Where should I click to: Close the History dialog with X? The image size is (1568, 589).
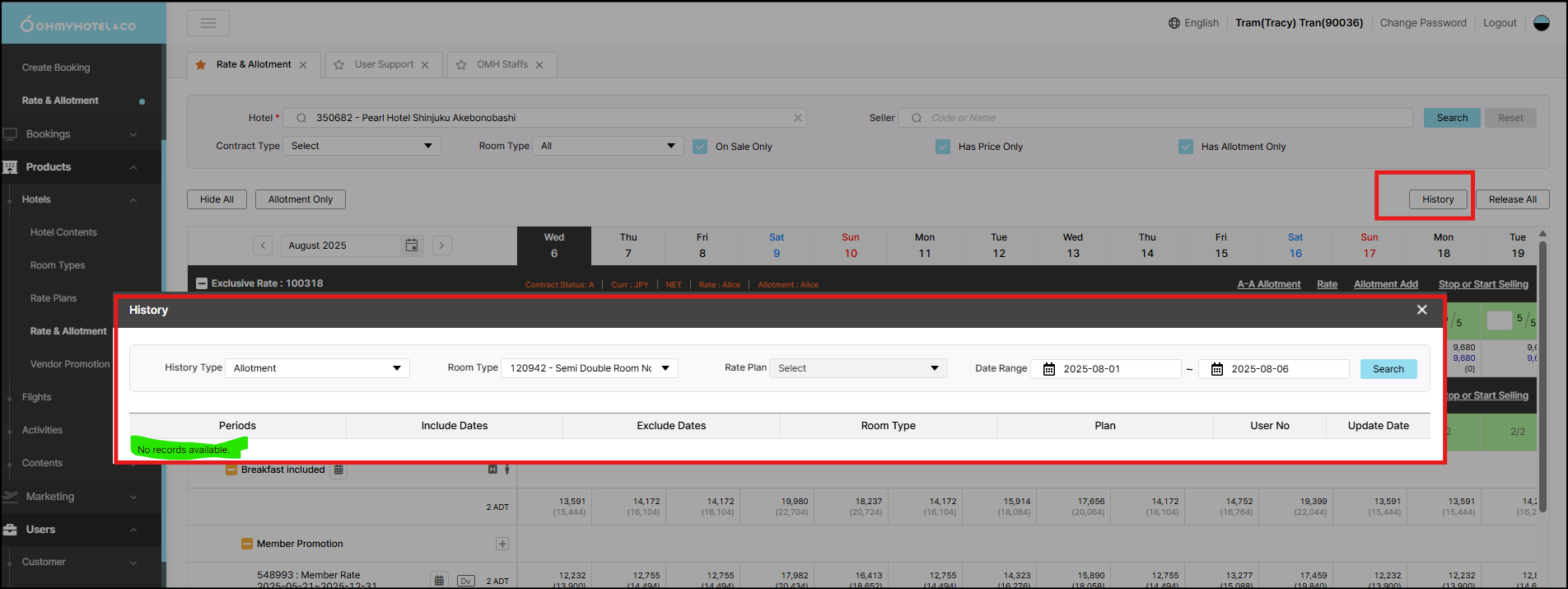[x=1421, y=310]
